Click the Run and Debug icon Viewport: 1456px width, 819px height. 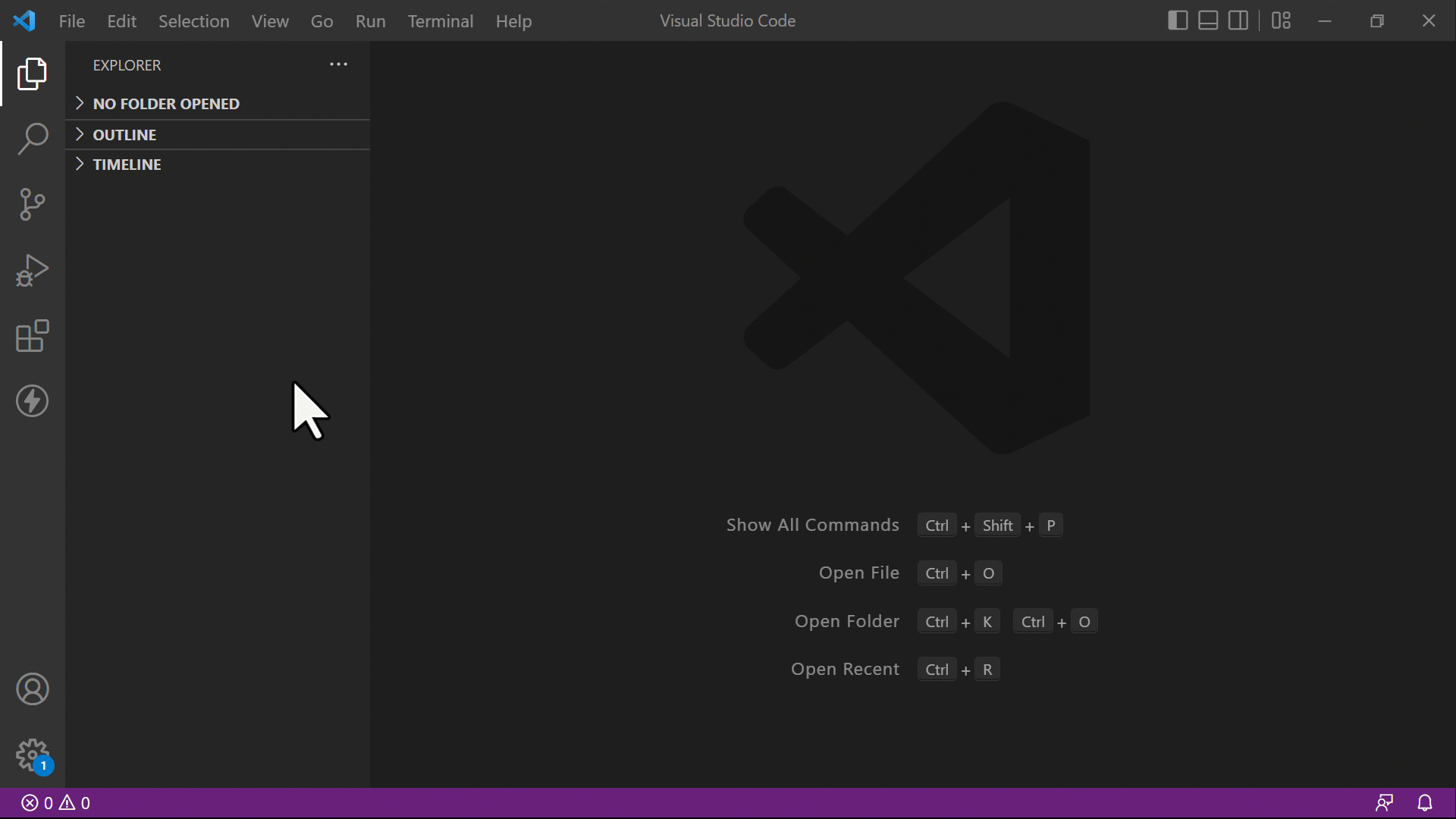click(x=33, y=270)
